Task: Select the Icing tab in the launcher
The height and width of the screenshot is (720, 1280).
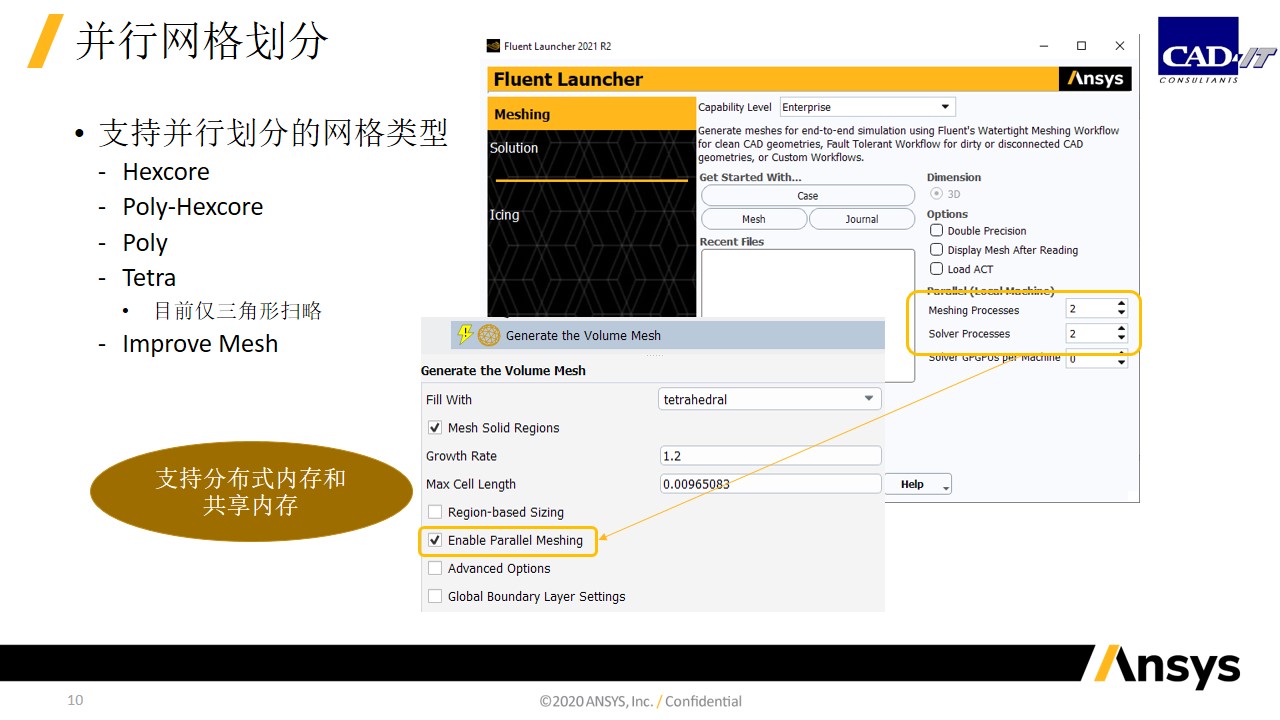Action: [504, 215]
